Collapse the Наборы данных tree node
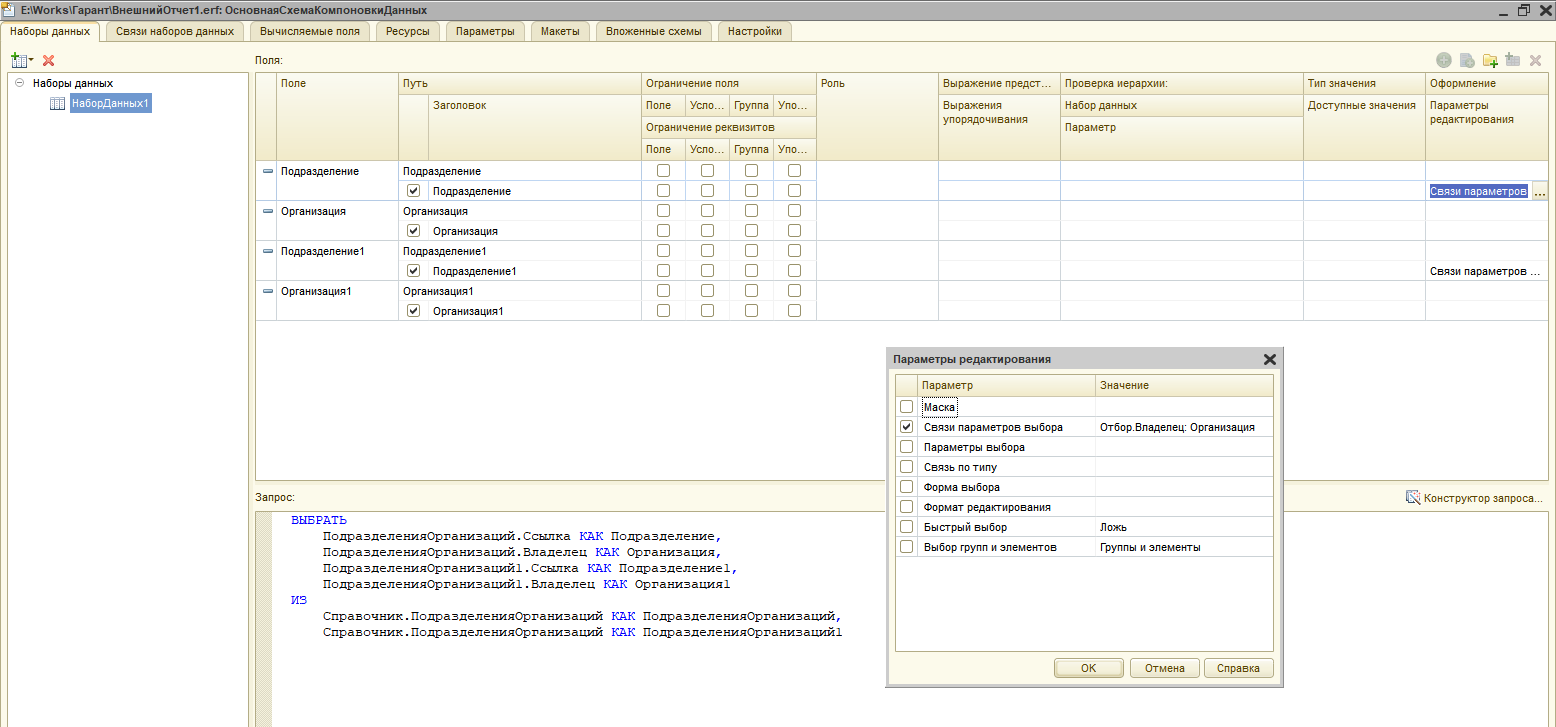The height and width of the screenshot is (727, 1556). click(x=19, y=84)
